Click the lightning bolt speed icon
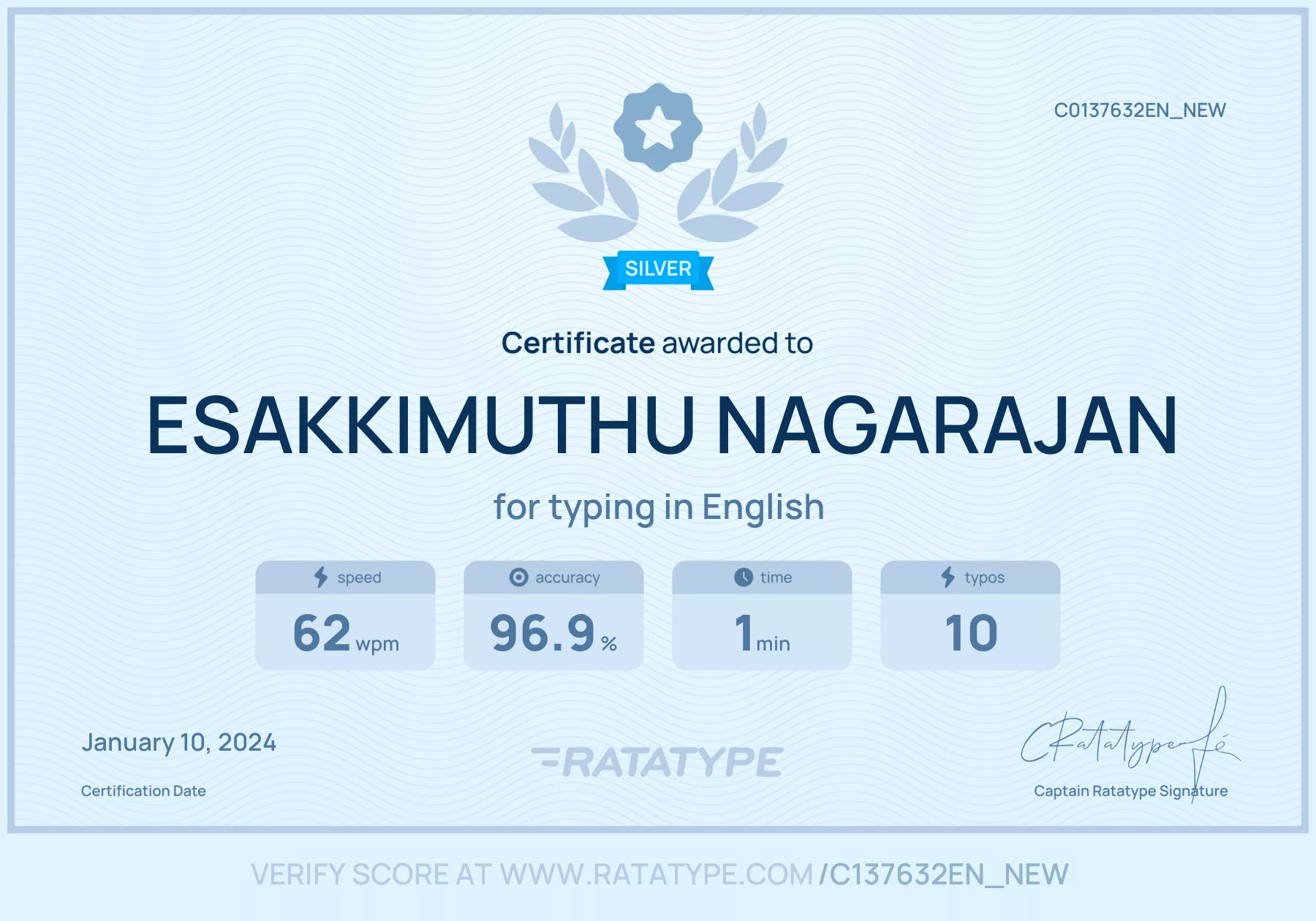Viewport: 1316px width, 921px height. (321, 577)
